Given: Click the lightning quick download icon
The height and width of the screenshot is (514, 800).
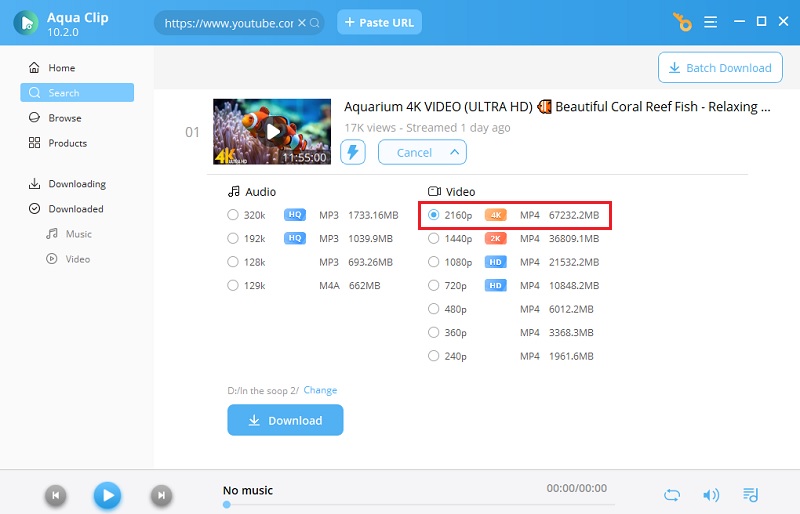Looking at the screenshot, I should click(353, 152).
